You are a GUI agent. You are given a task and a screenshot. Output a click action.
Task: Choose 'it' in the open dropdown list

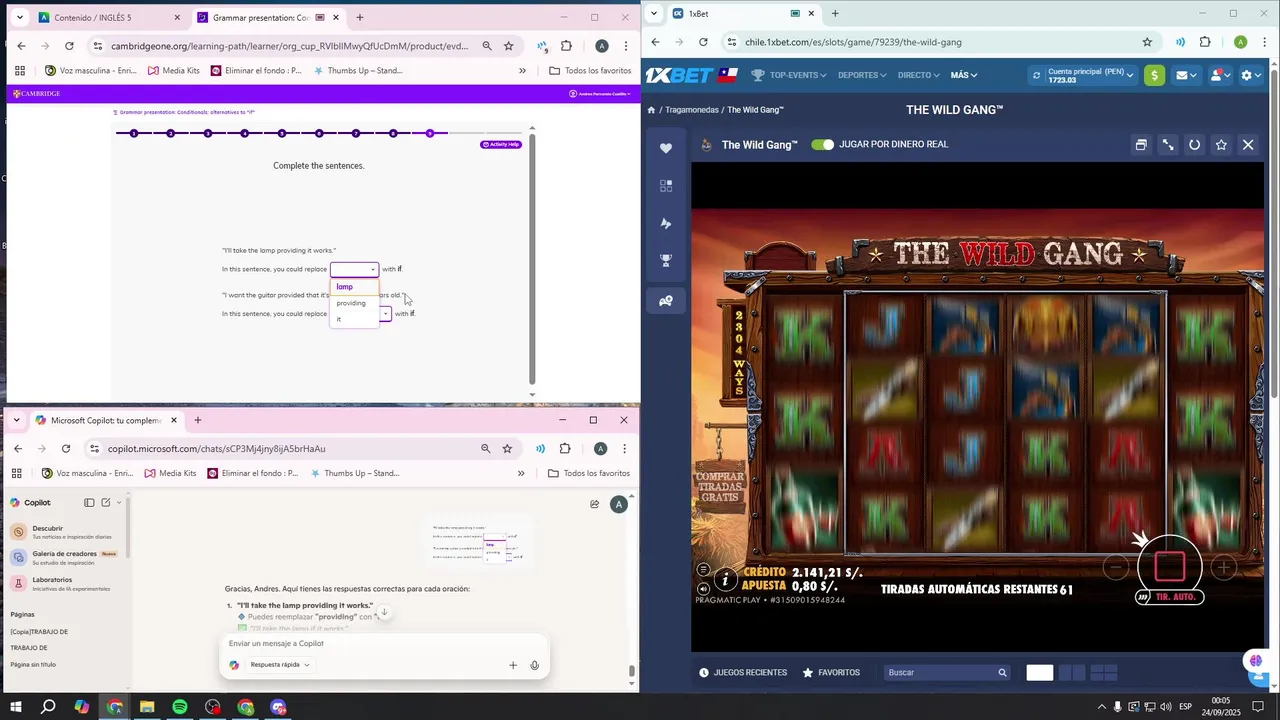(354, 319)
